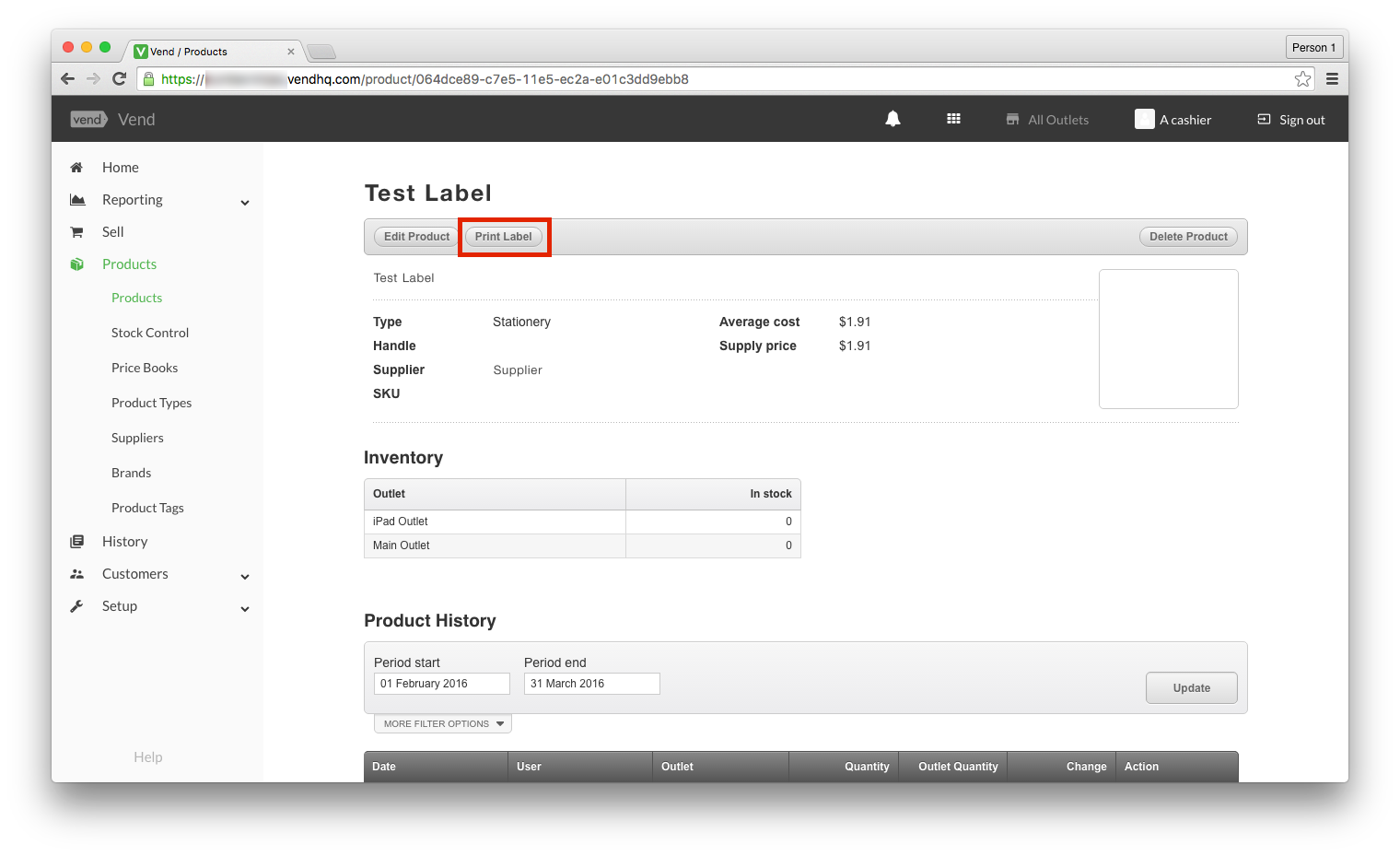Go to Price Books page
This screenshot has height=856, width=1400.
pos(145,368)
